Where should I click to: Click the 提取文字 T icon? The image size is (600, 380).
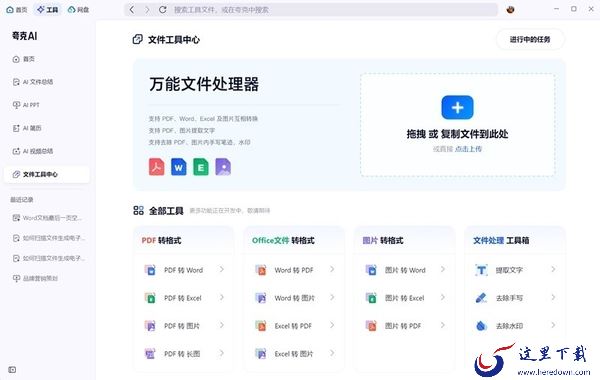pos(481,270)
